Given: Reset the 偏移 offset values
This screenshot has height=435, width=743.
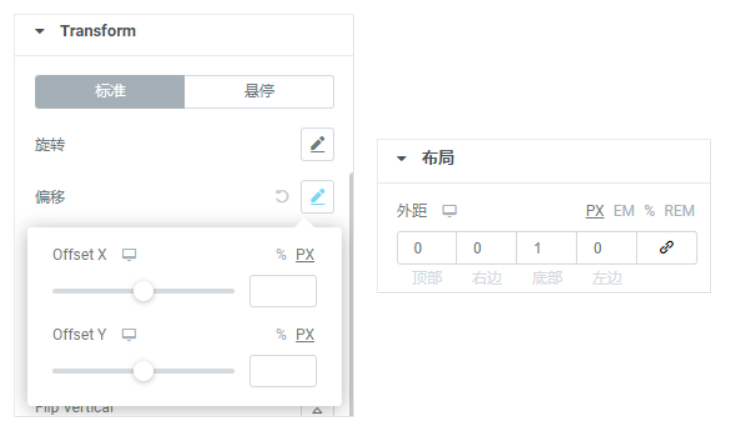Looking at the screenshot, I should click(282, 197).
